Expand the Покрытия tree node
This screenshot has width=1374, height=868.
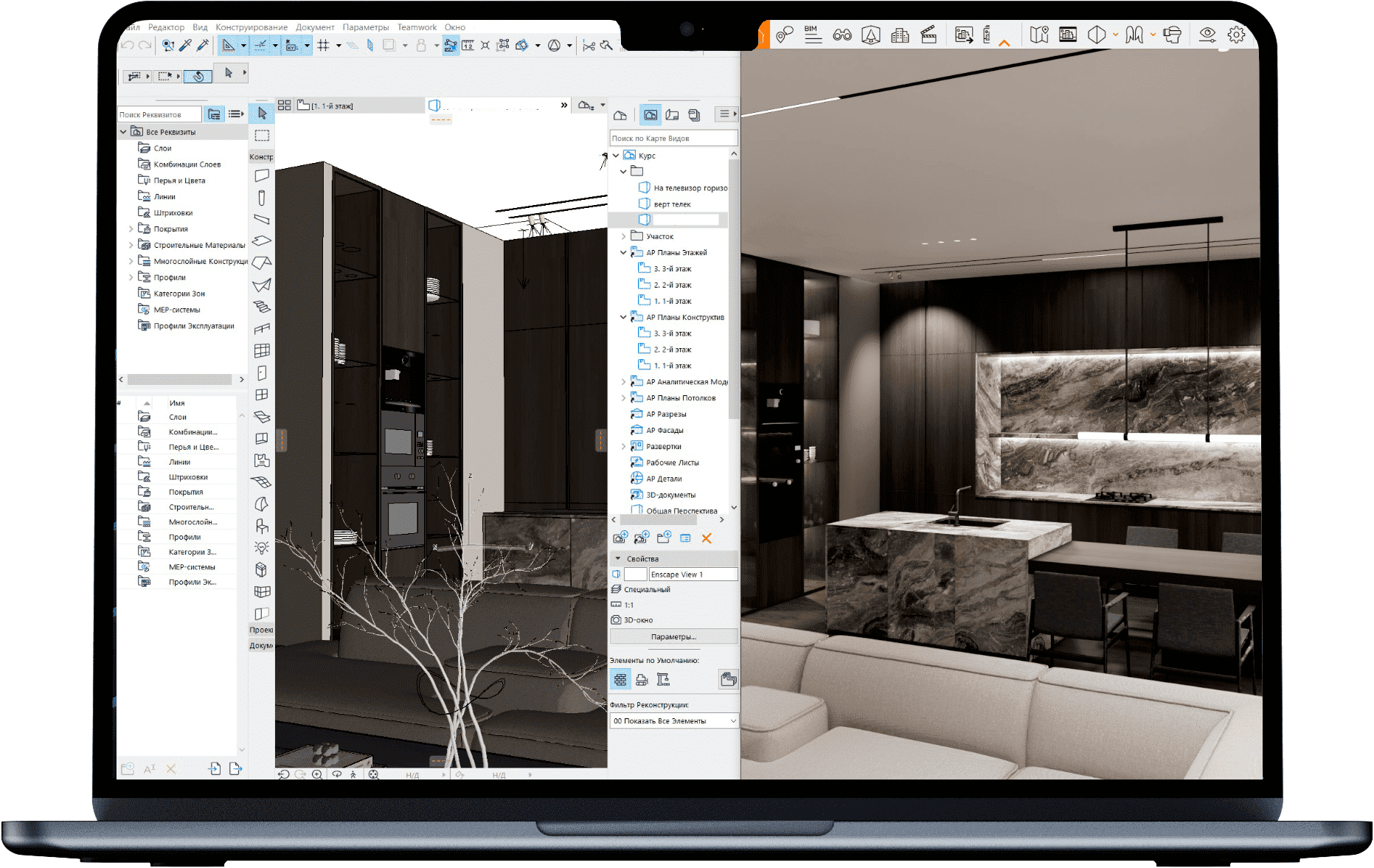[131, 229]
